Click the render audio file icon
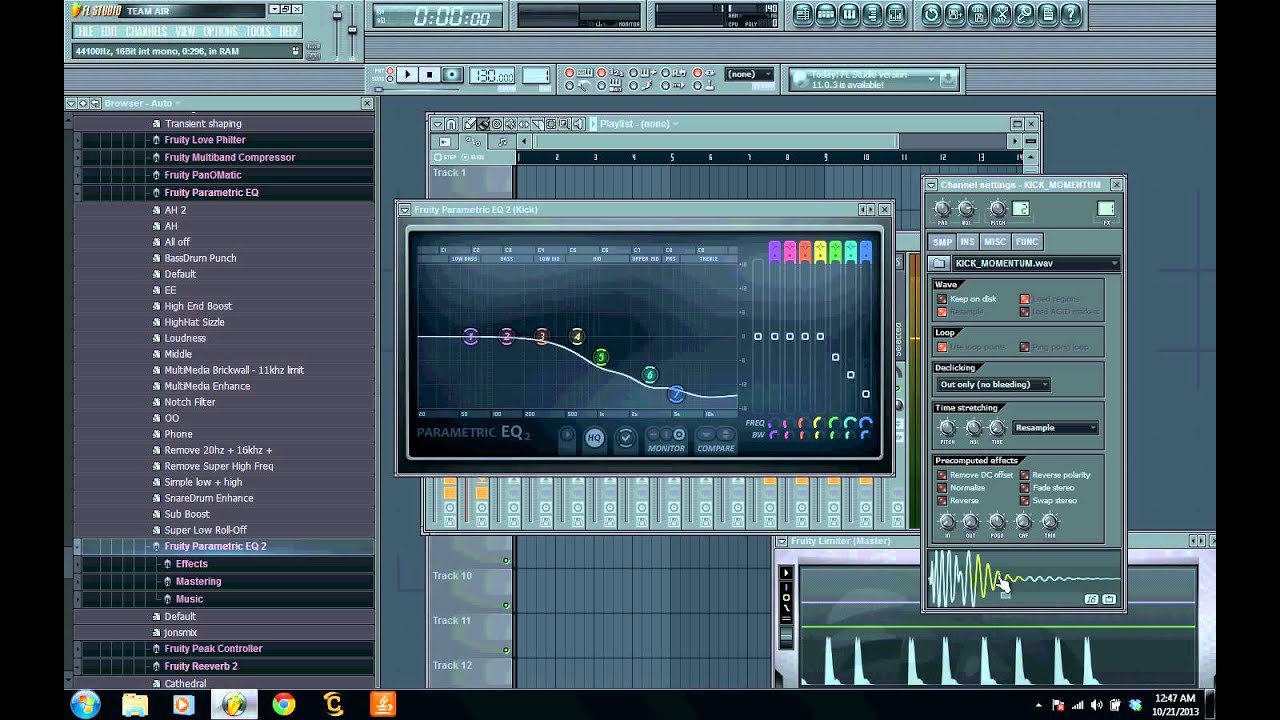 [x=978, y=14]
